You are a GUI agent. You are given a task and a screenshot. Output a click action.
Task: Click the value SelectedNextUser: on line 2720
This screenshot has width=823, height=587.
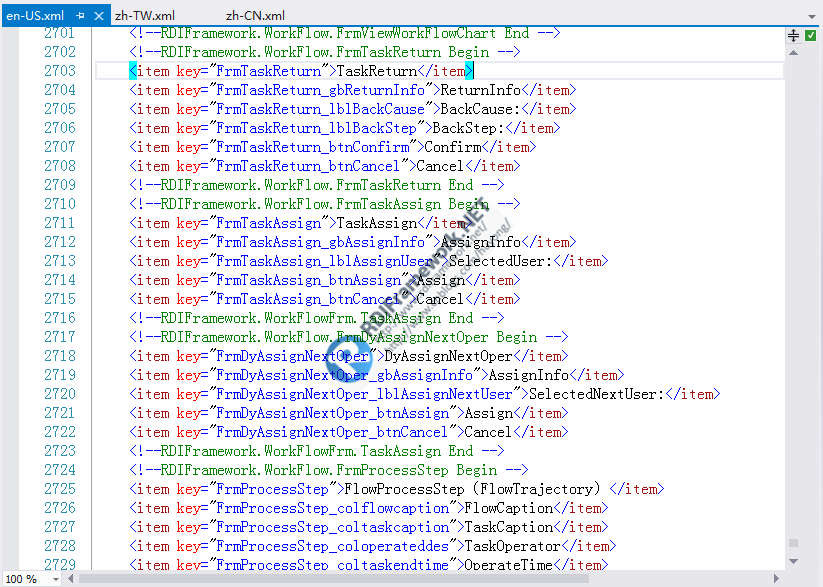tap(597, 394)
